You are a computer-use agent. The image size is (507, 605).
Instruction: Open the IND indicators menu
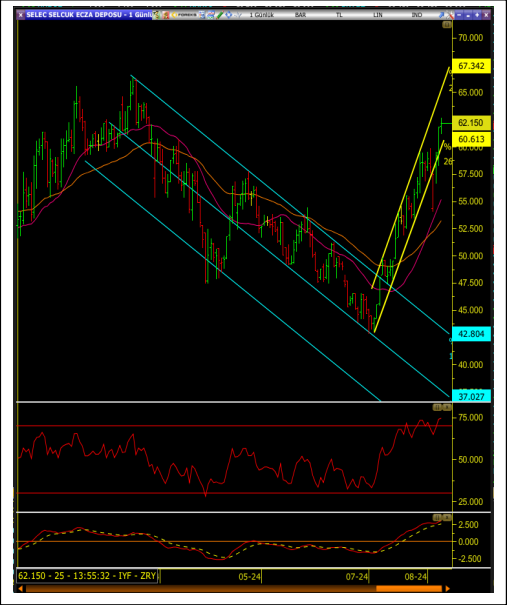[417, 15]
